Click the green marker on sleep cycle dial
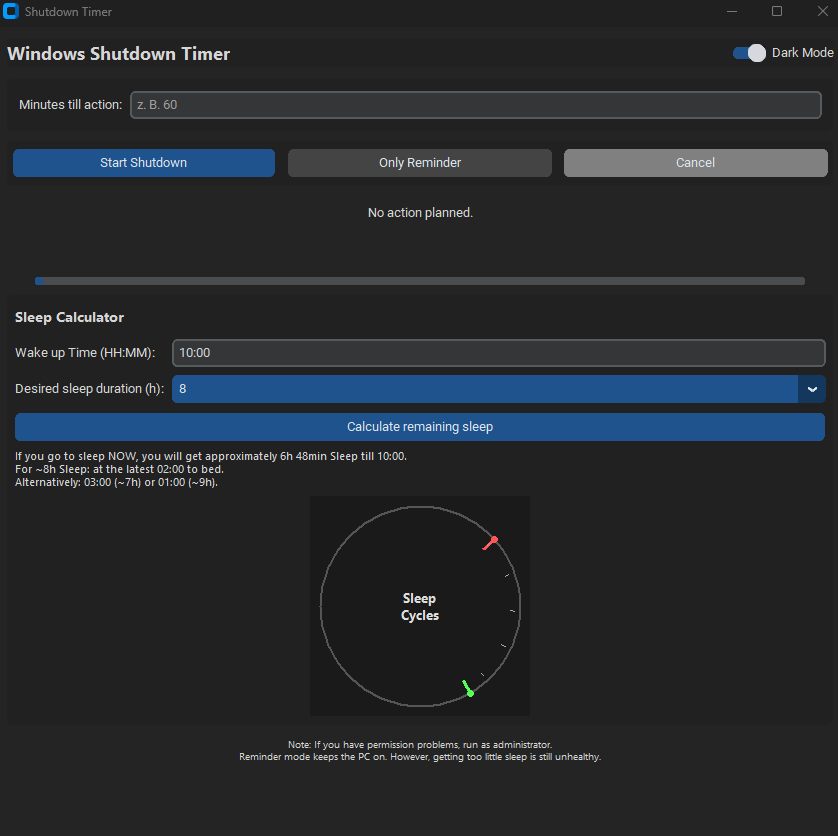This screenshot has width=838, height=836. pyautogui.click(x=468, y=688)
